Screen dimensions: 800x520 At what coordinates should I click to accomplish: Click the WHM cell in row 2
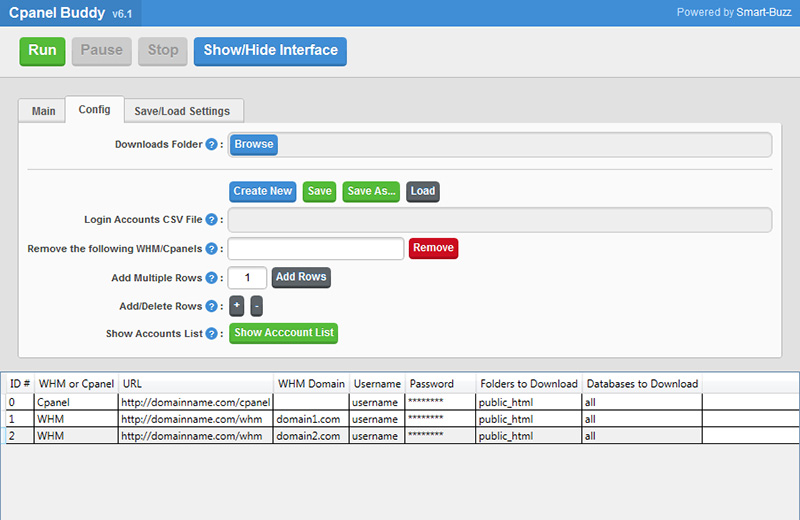76,436
